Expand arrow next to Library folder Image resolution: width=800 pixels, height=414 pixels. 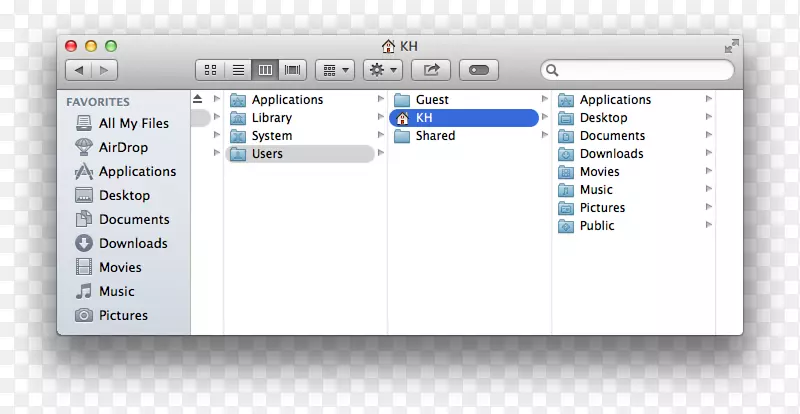point(381,117)
